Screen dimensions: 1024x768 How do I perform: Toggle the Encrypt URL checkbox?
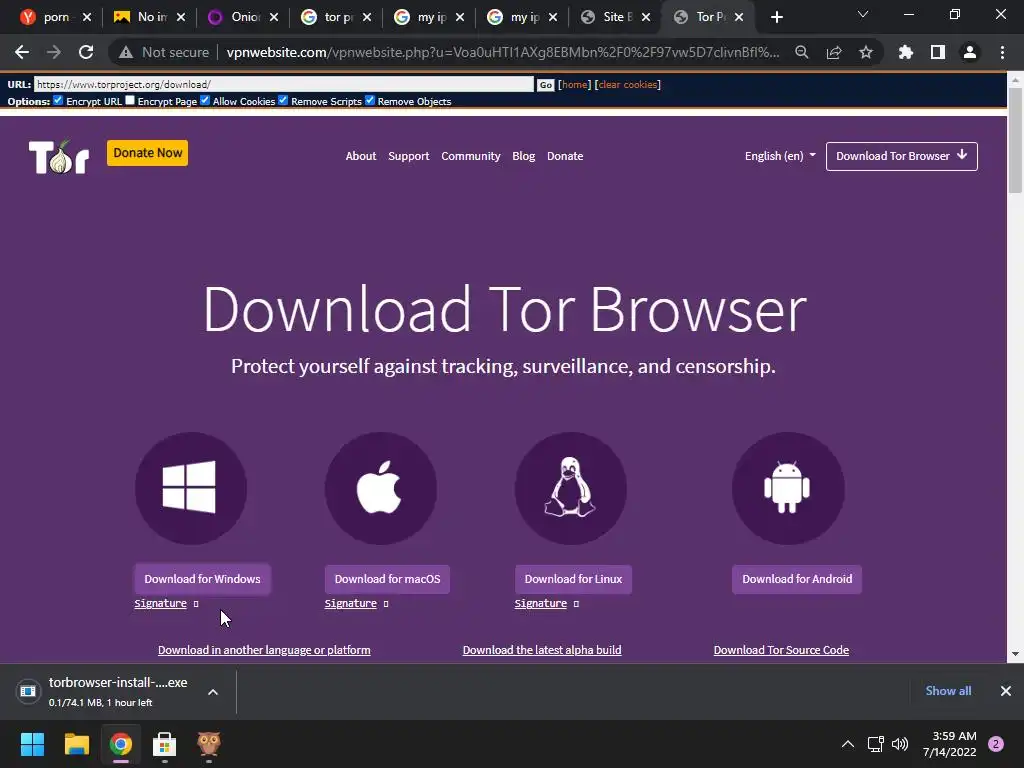pos(58,100)
